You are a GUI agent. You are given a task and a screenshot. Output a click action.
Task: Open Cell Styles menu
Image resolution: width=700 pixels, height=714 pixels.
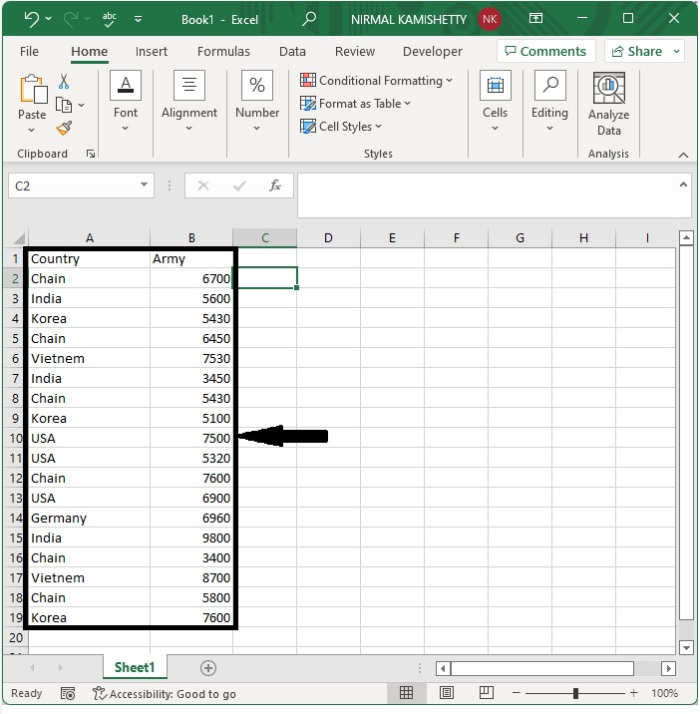341,126
